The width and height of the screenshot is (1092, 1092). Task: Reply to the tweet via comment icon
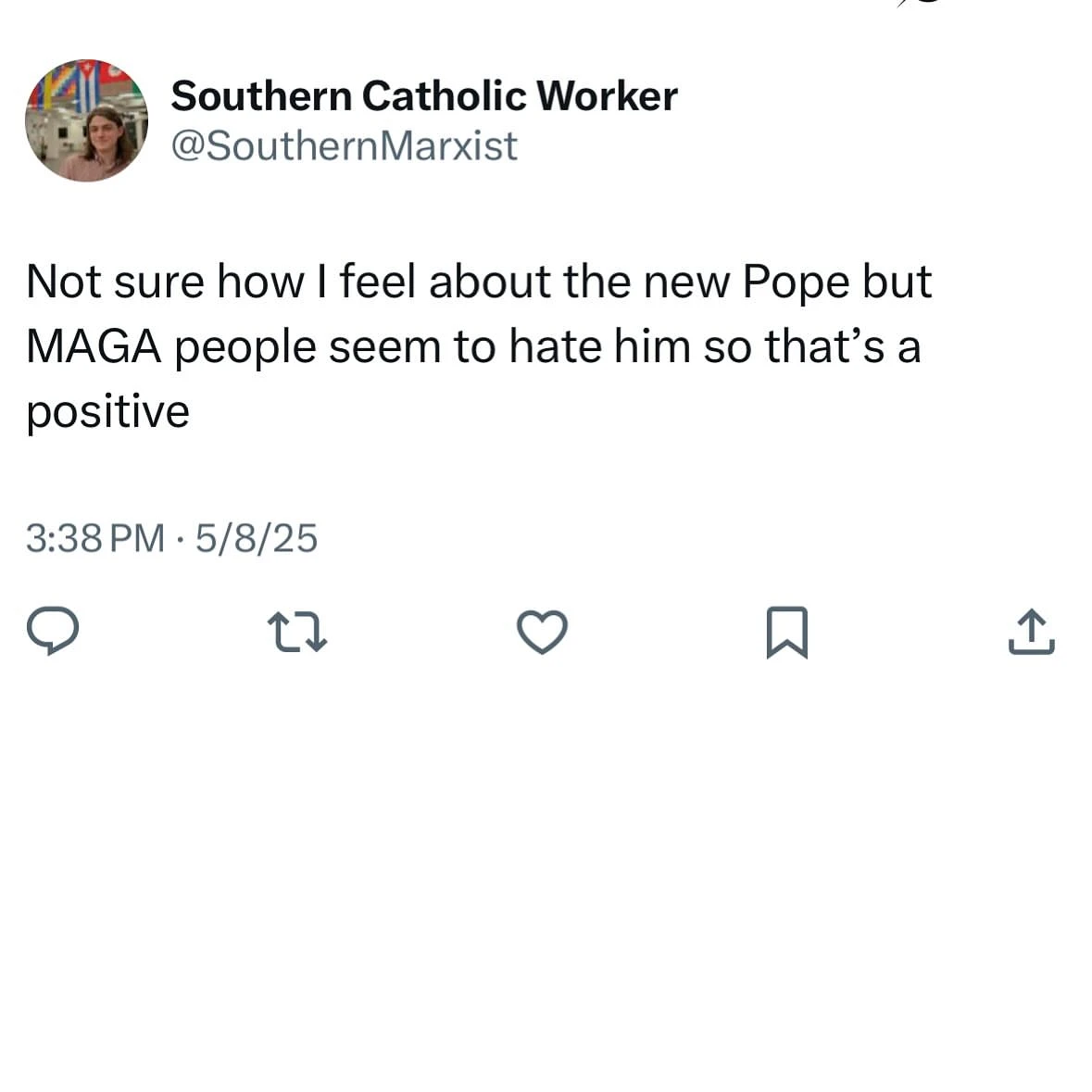point(52,632)
